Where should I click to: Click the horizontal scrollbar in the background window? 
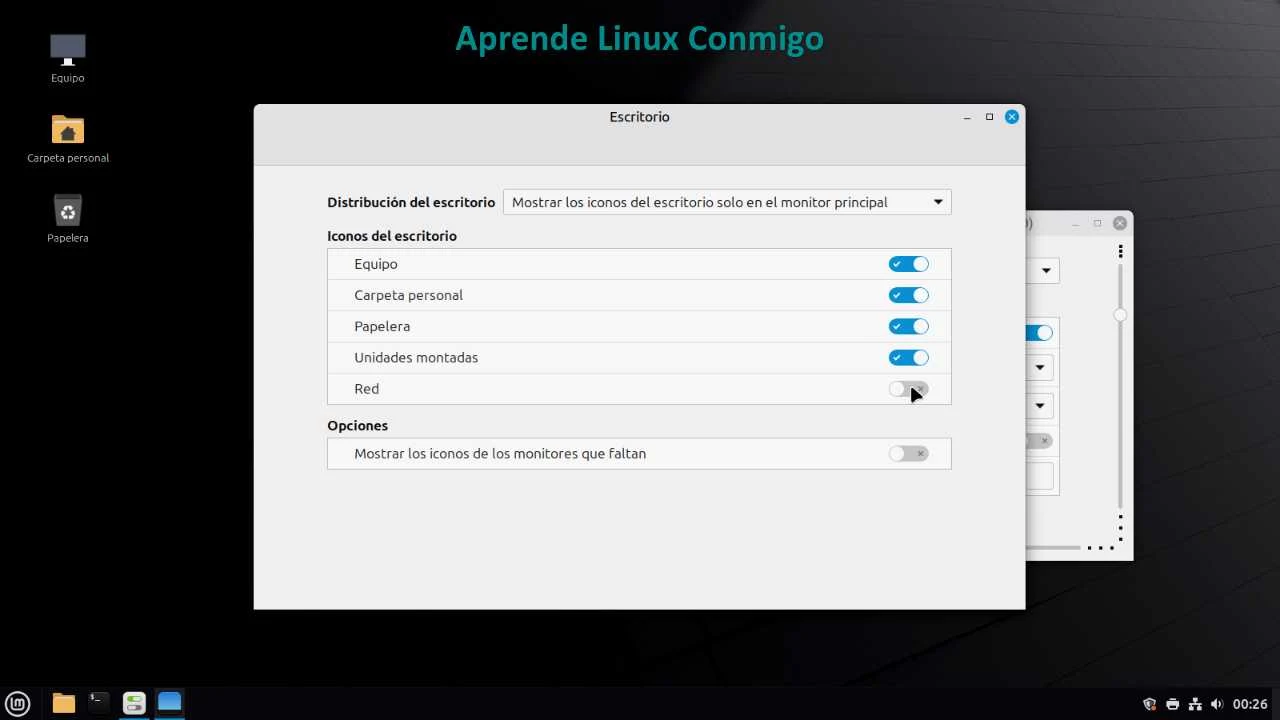(x=1054, y=547)
